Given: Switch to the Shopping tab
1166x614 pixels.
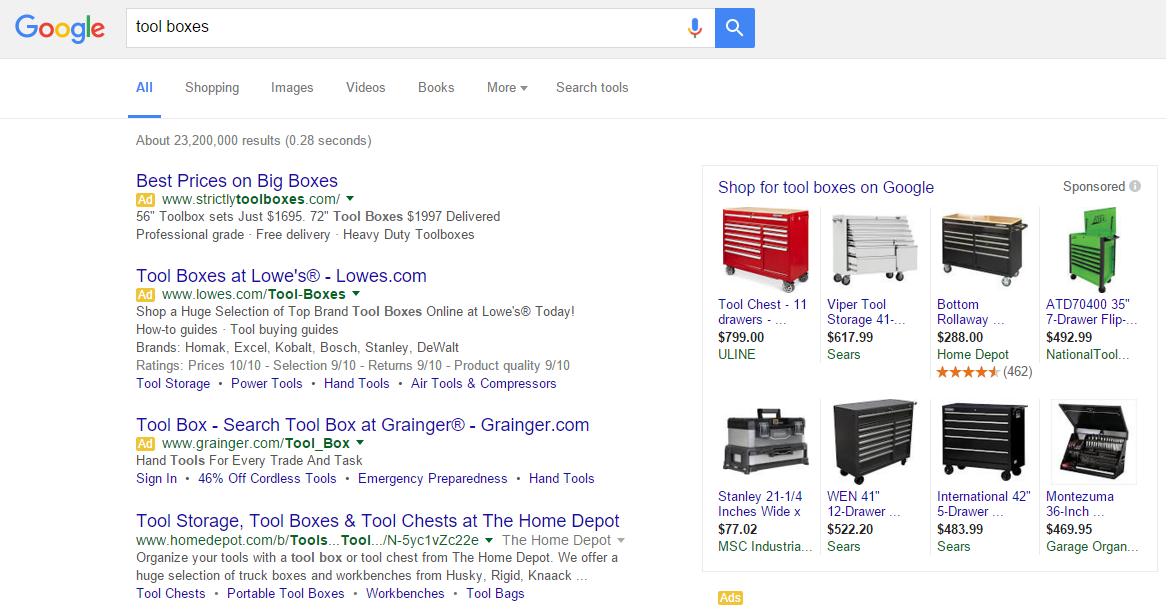Looking at the screenshot, I should coord(212,88).
